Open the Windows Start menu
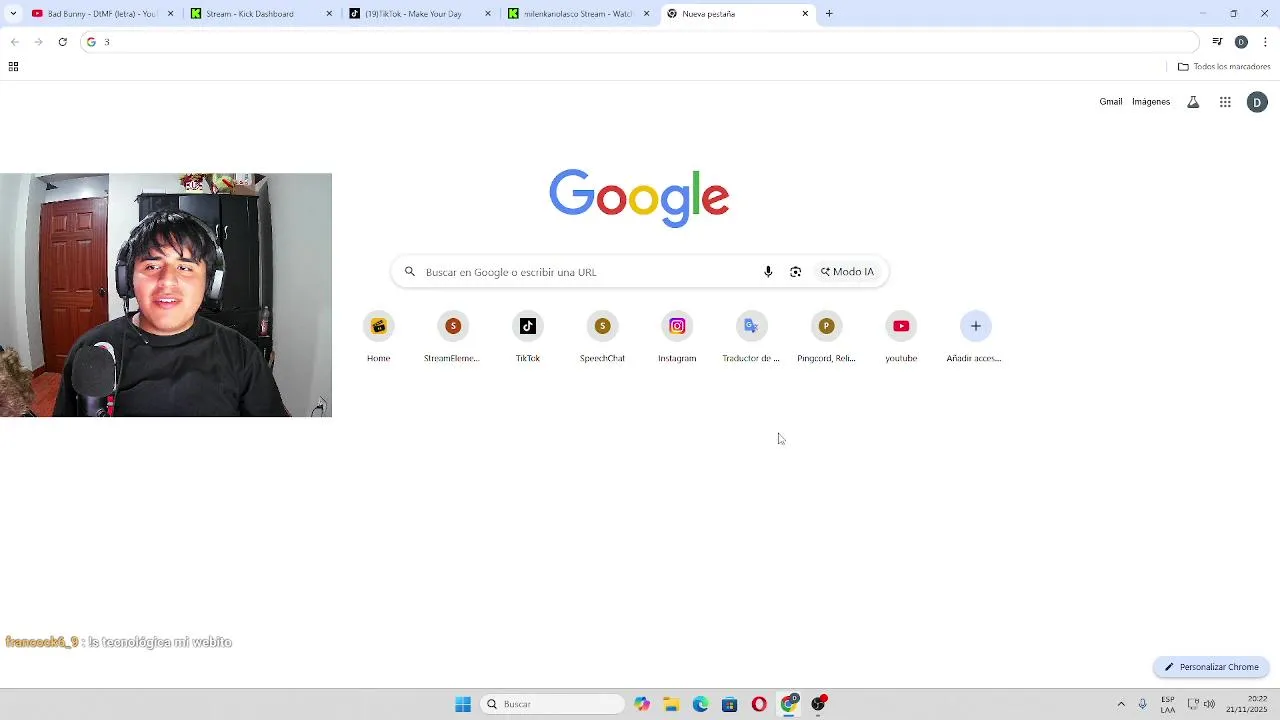This screenshot has width=1280, height=720. 463,704
